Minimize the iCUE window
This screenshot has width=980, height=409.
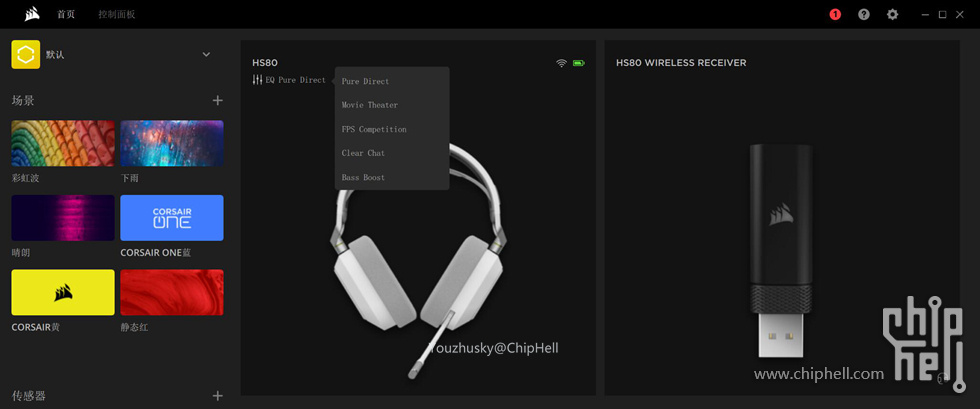(x=925, y=14)
